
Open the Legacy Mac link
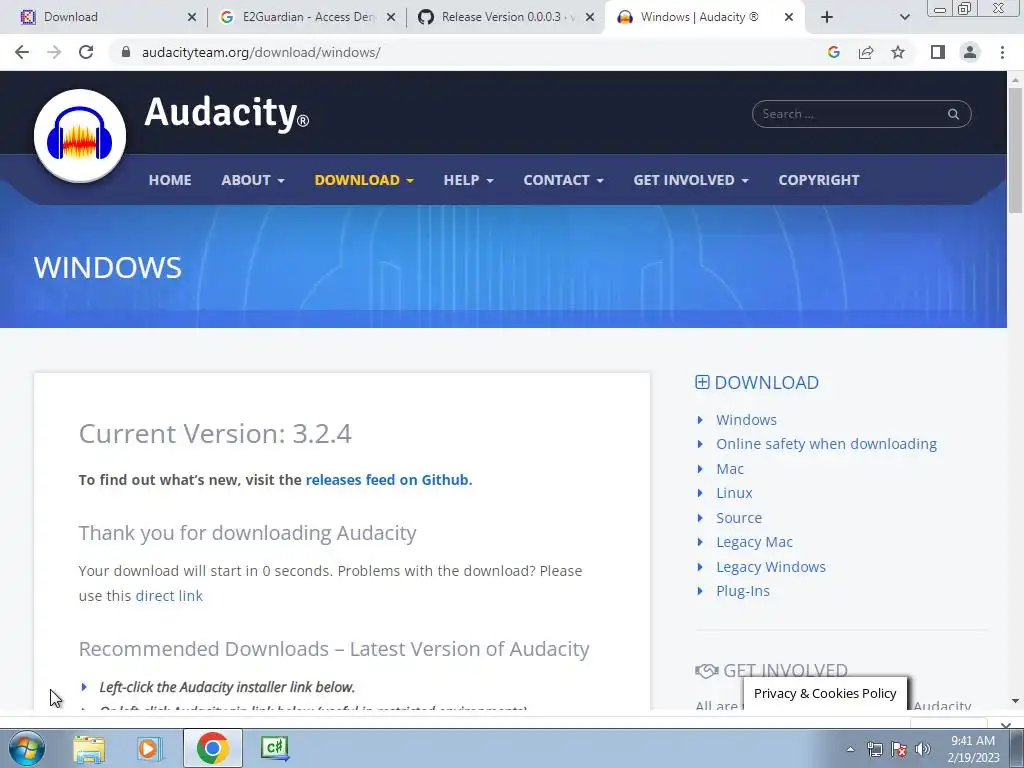pos(754,542)
